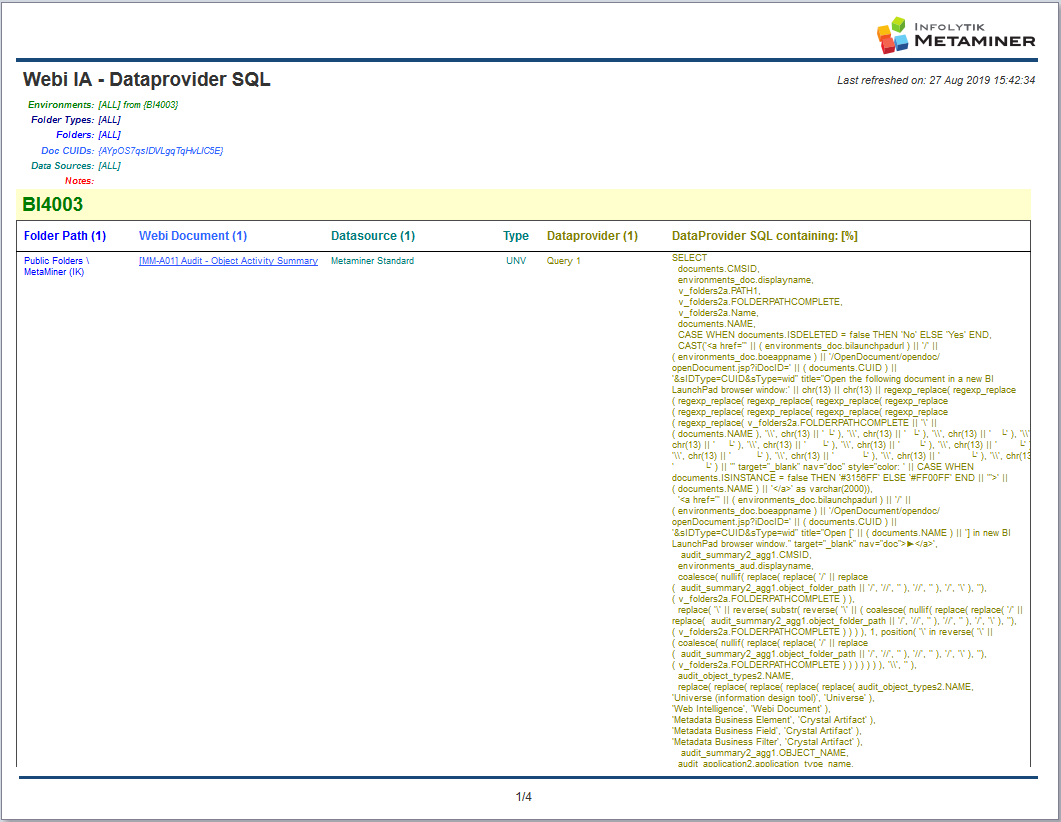Image resolution: width=1061 pixels, height=822 pixels.
Task: Click the 'Metadata Business Filter' SQL line
Action: point(767,742)
